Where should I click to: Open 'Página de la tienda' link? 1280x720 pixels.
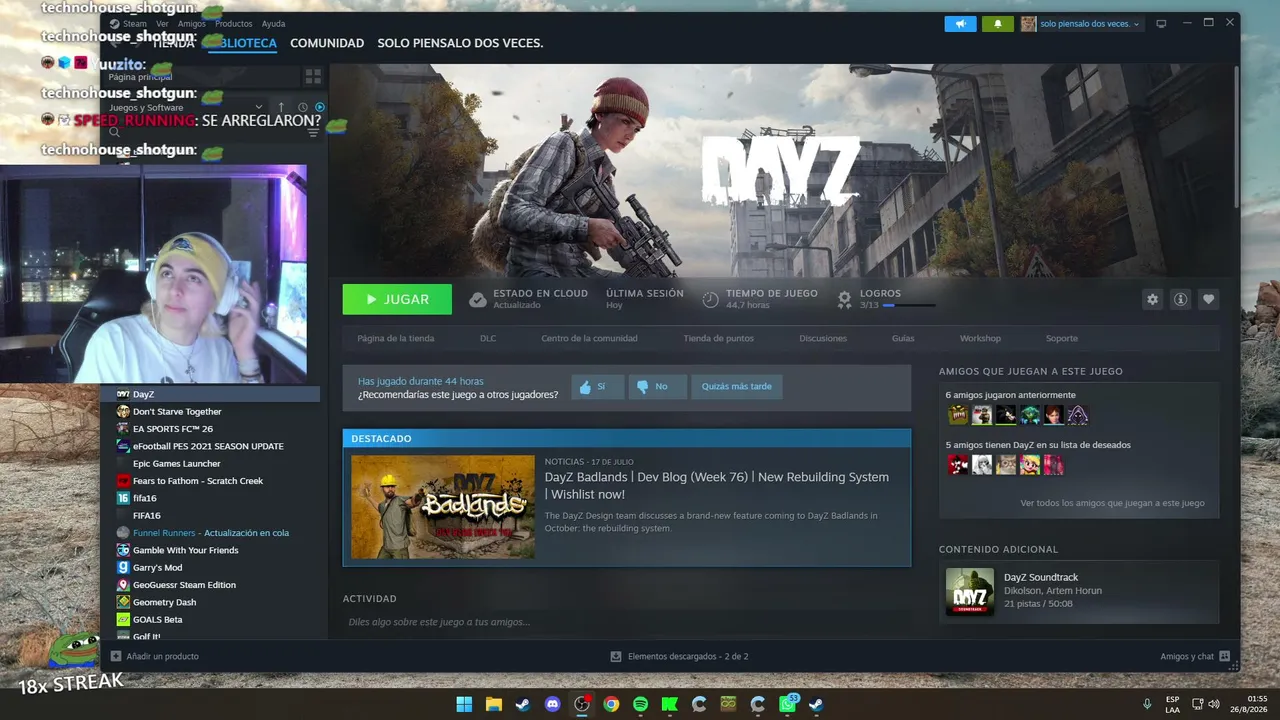tap(396, 338)
